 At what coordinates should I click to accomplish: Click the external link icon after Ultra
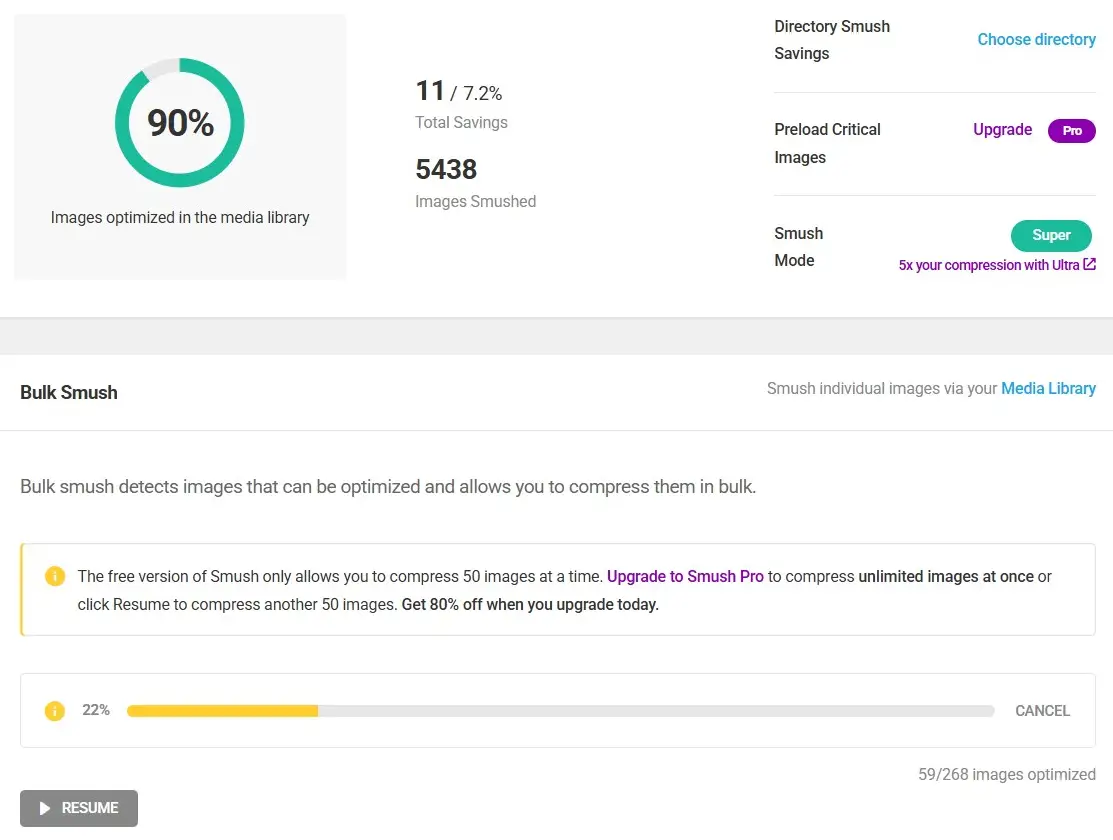pos(1090,265)
